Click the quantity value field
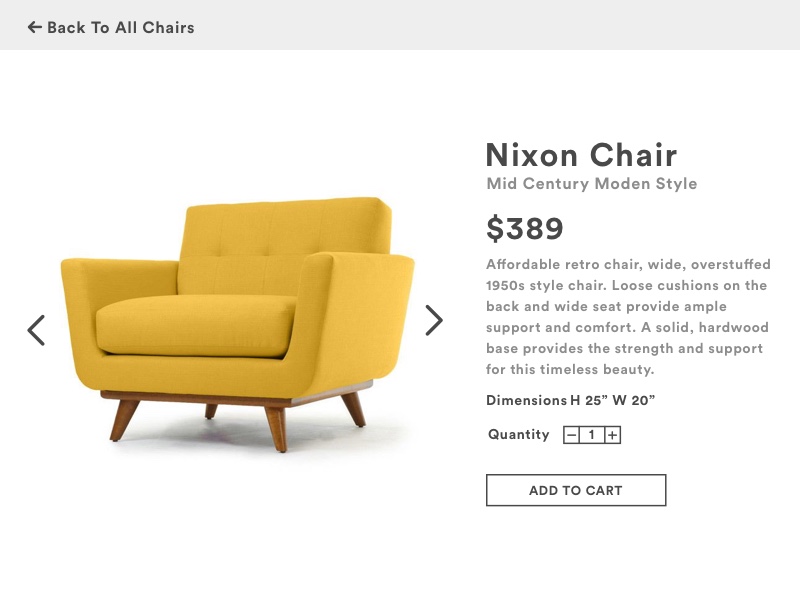The width and height of the screenshot is (800, 600). point(592,435)
